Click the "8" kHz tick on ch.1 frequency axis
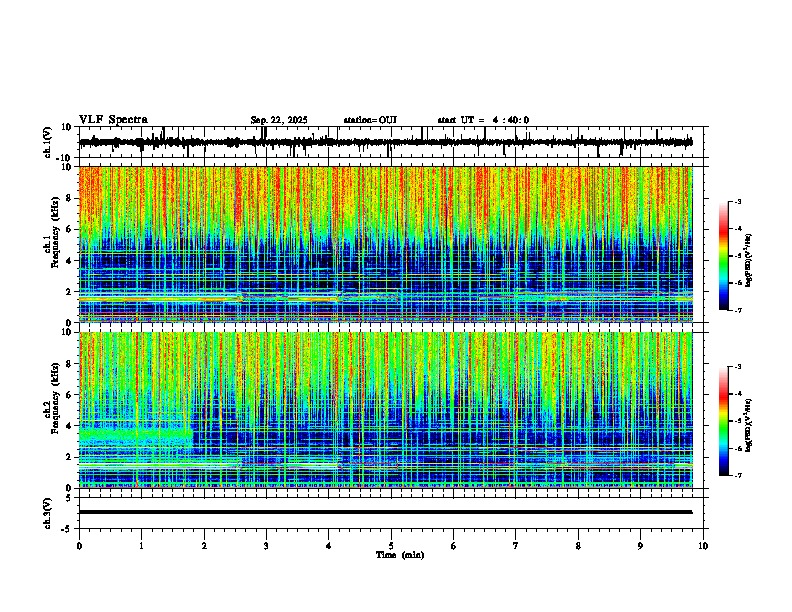The width and height of the screenshot is (792, 612). tap(70, 198)
